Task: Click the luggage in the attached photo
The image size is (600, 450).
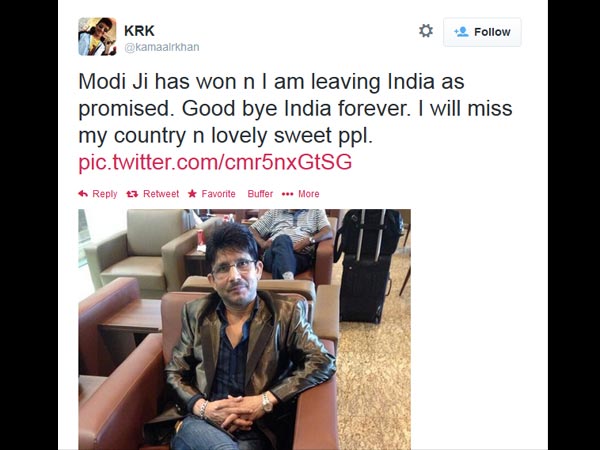Action: 367,266
